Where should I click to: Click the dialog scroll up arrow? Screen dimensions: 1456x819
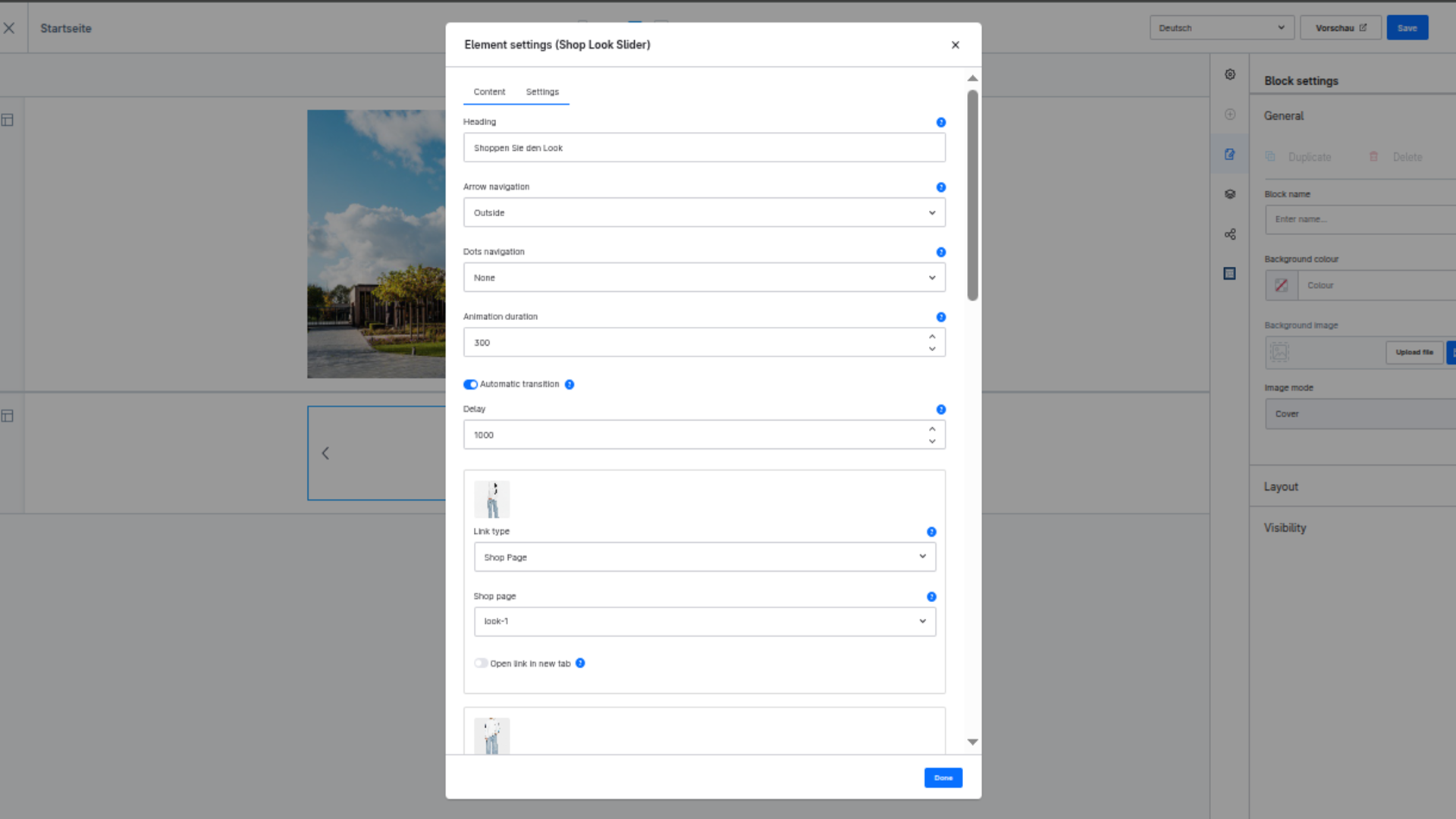[x=973, y=79]
